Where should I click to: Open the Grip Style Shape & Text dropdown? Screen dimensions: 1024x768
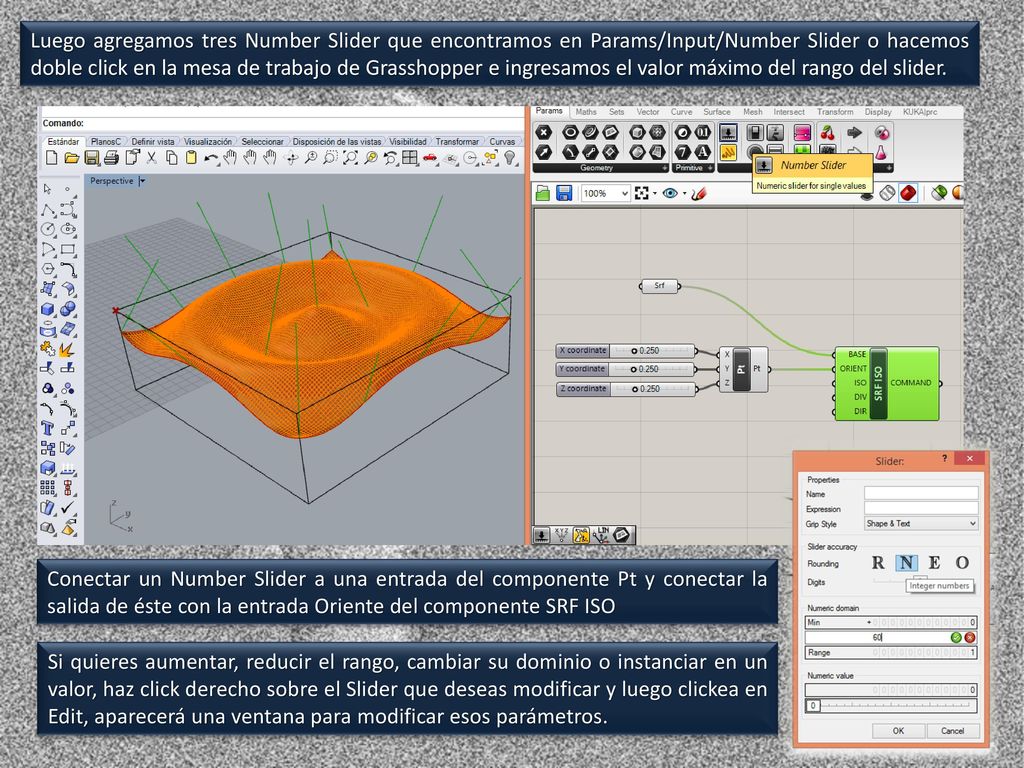pyautogui.click(x=921, y=524)
